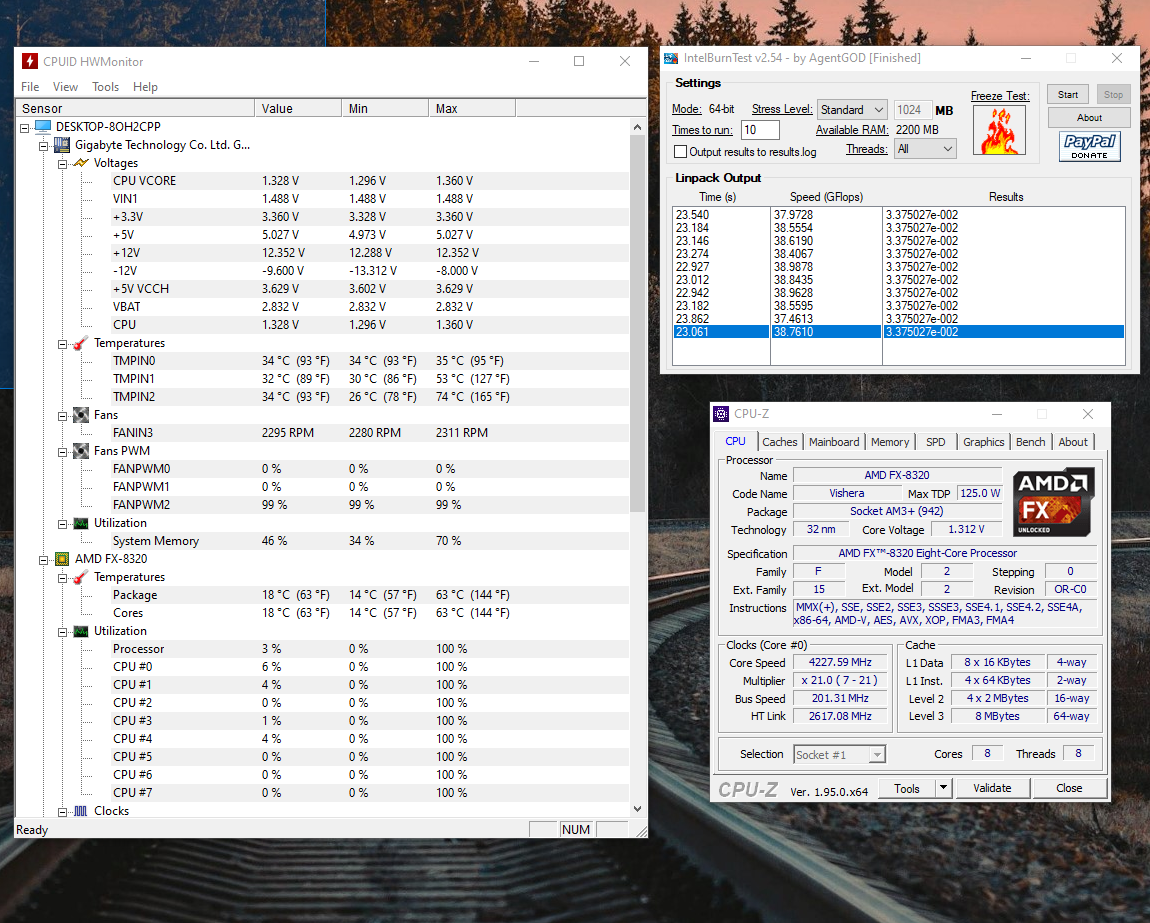Viewport: 1150px width, 923px height.
Task: Click the Voltages lightning icon
Action: [81, 163]
